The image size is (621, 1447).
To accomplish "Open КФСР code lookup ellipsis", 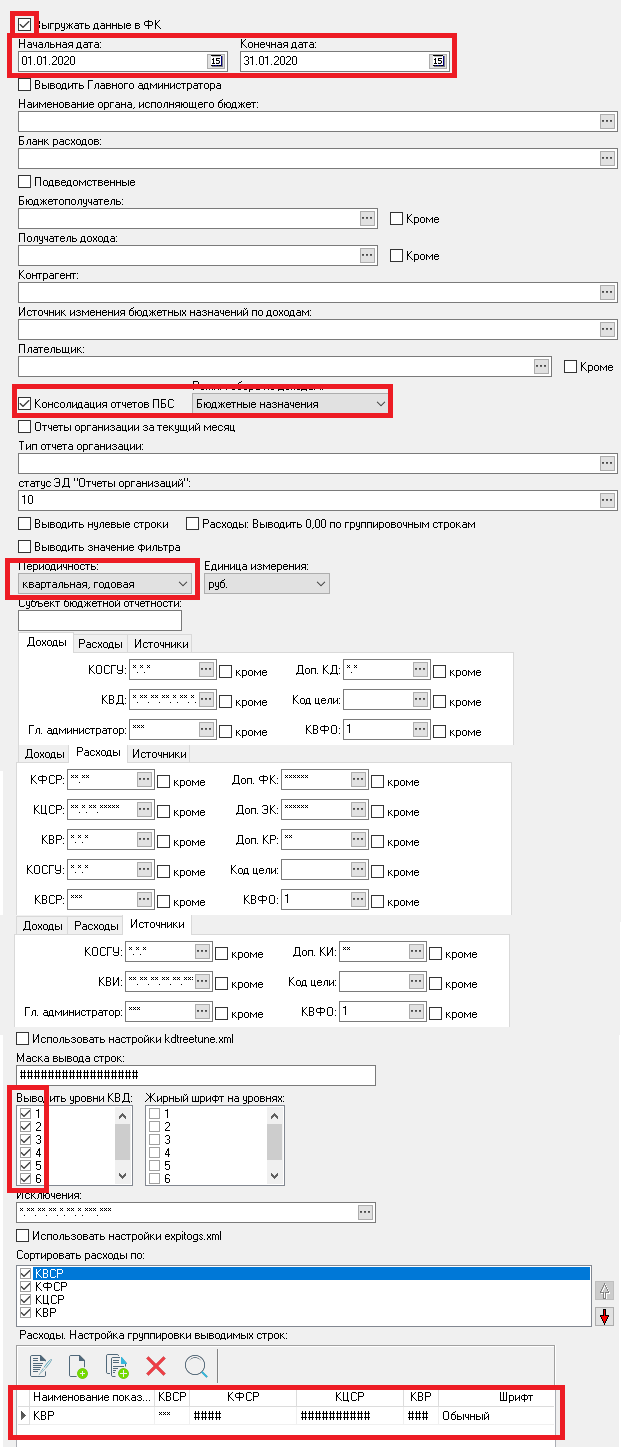I will pyautogui.click(x=144, y=780).
